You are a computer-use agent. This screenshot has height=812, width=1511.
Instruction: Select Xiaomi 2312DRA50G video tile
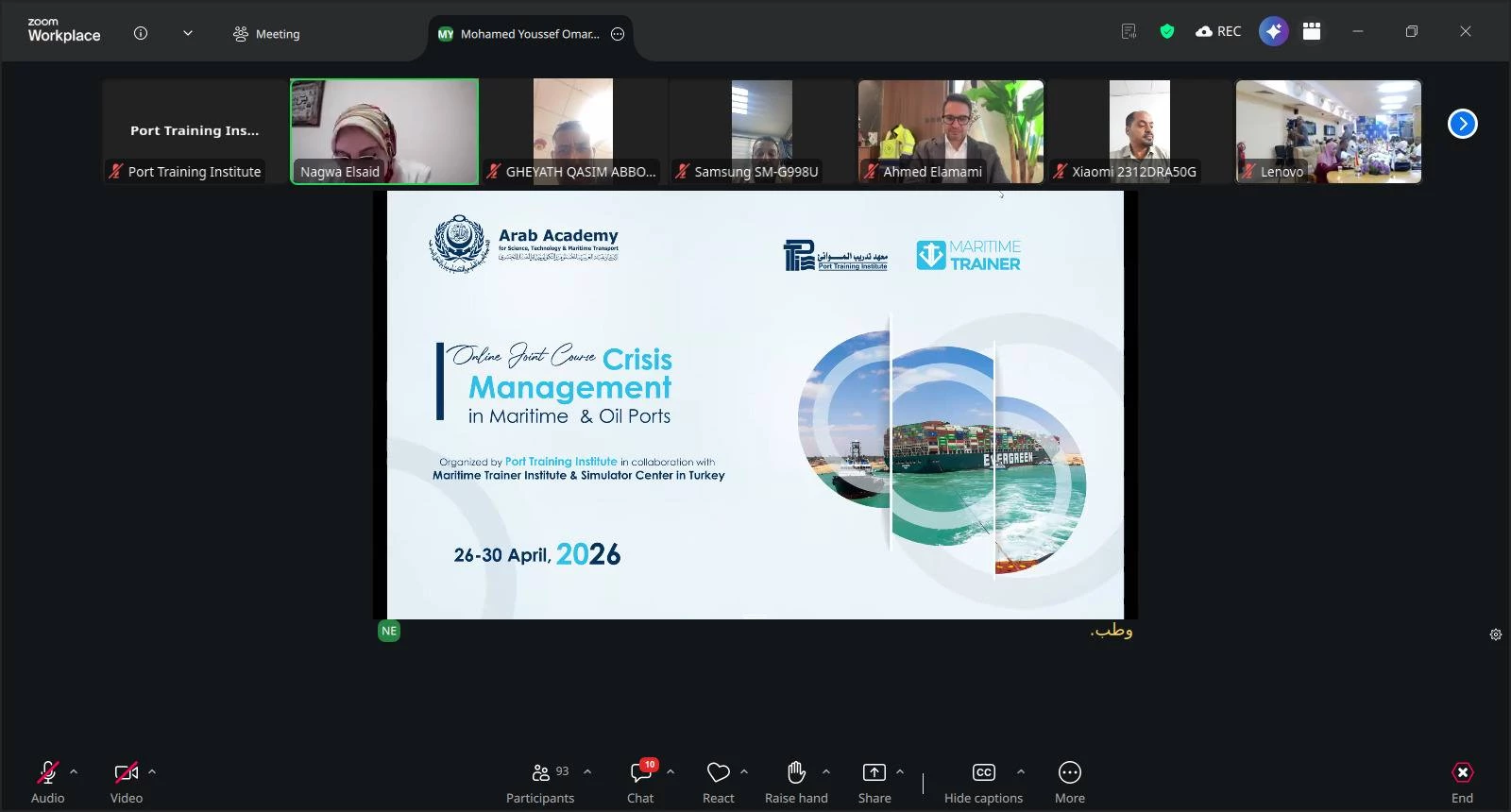coord(1140,131)
